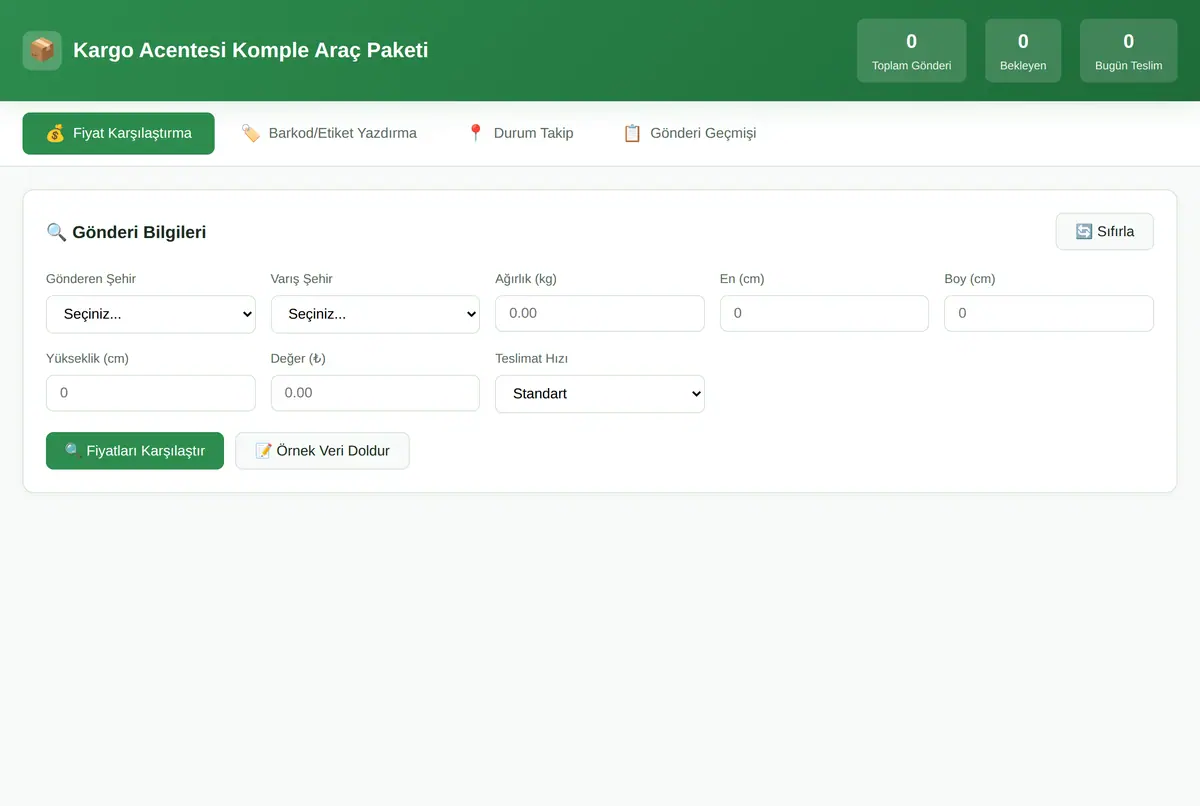This screenshot has width=1200, height=806.
Task: Click the Yükseklik (cm) label
Action: coord(88,358)
